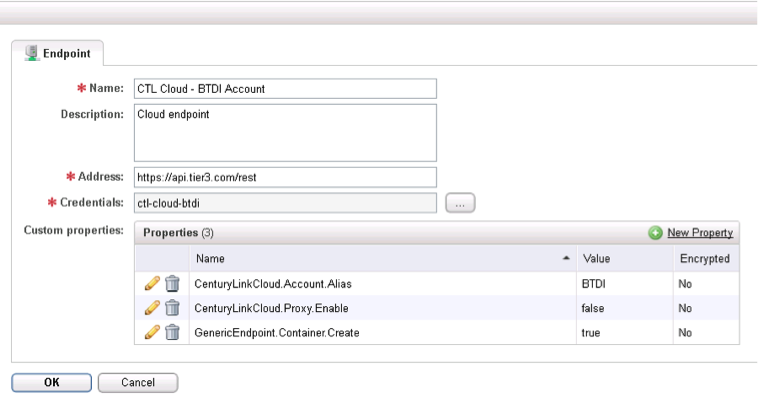This screenshot has width=758, height=400.
Task: Select the Endpoint tab
Action: pos(58,53)
